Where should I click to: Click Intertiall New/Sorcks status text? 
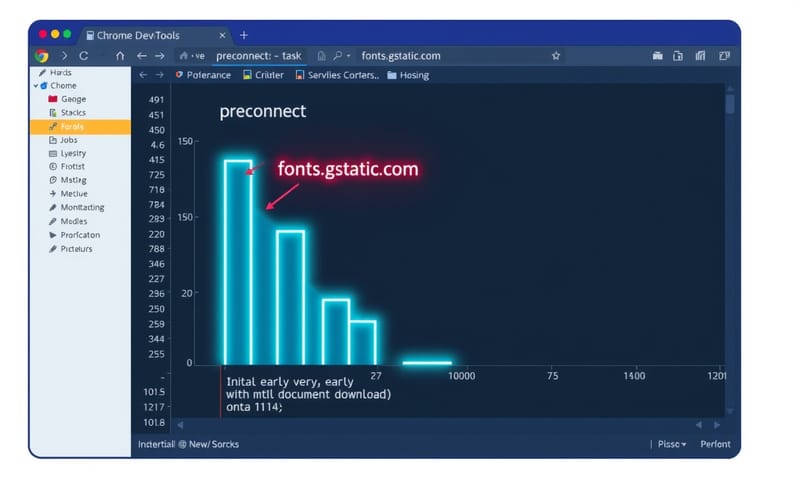(188, 444)
